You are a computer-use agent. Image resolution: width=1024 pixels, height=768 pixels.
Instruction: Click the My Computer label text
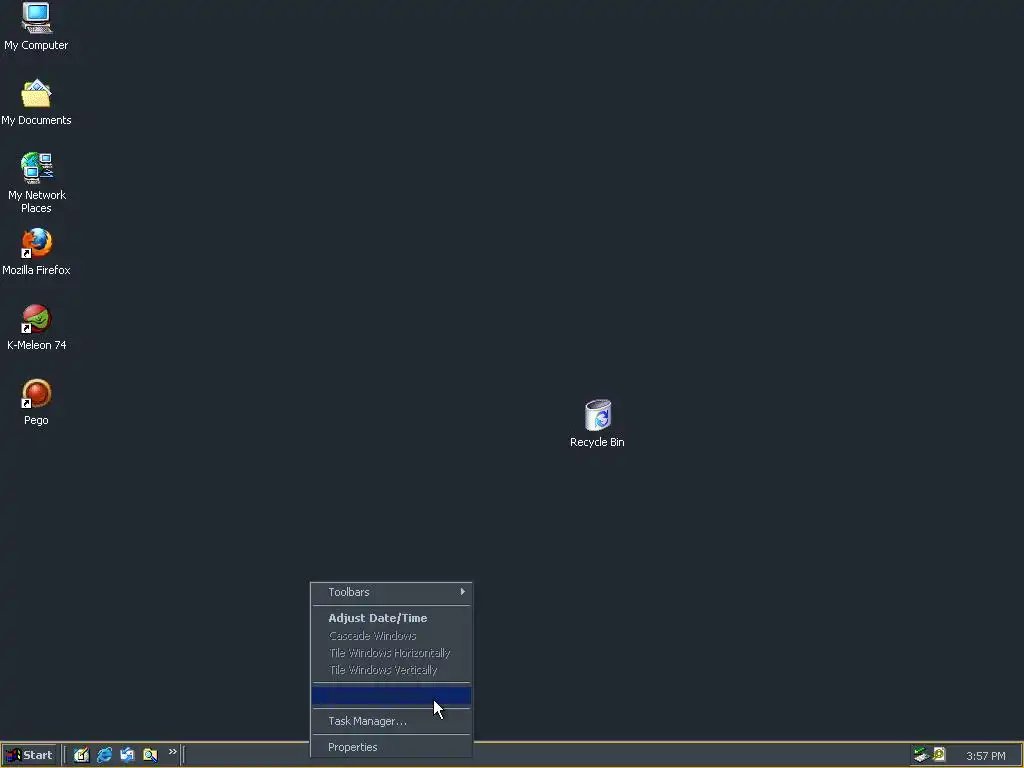(37, 45)
